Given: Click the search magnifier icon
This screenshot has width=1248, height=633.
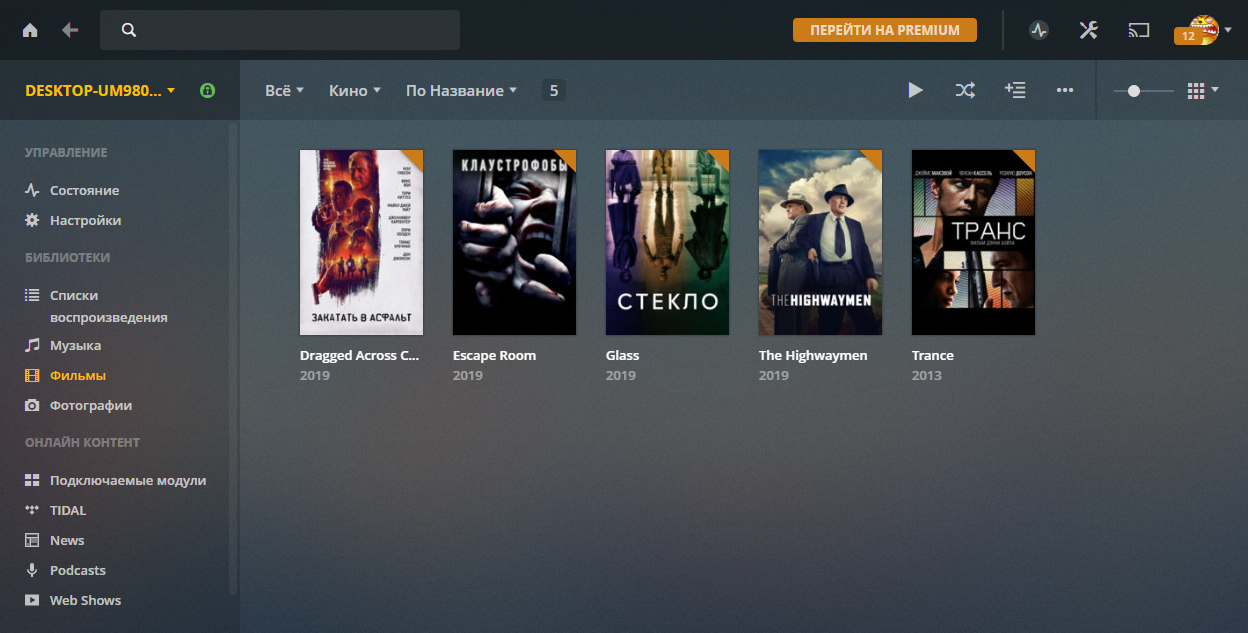Looking at the screenshot, I should [128, 30].
